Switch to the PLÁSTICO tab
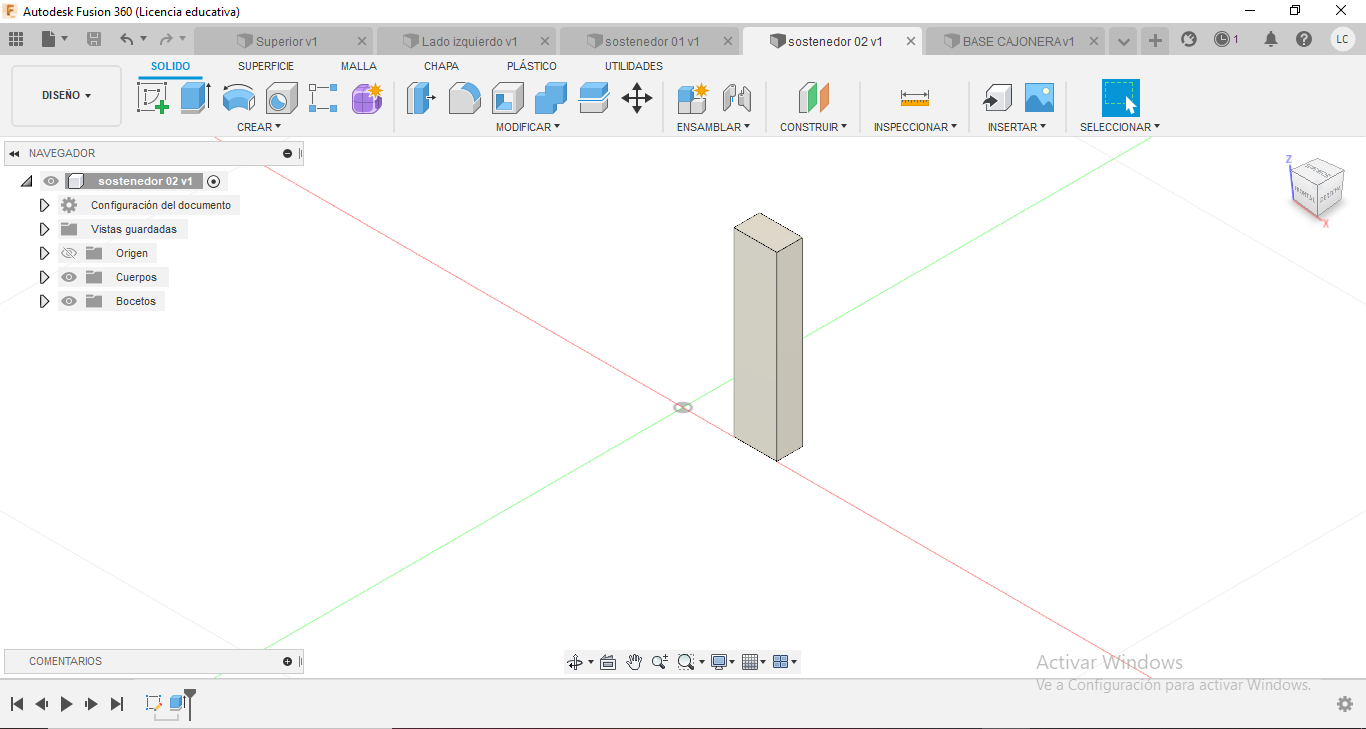Viewport: 1366px width, 729px height. 532,66
